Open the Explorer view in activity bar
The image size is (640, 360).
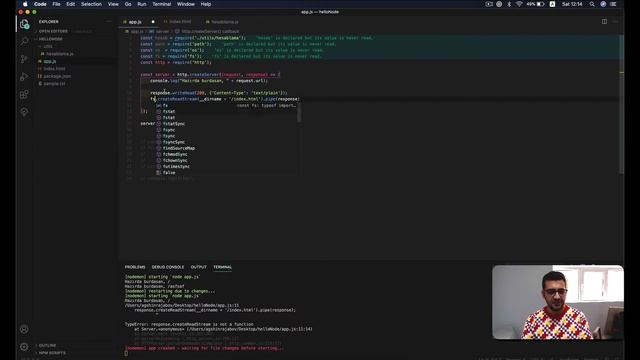(x=24, y=24)
